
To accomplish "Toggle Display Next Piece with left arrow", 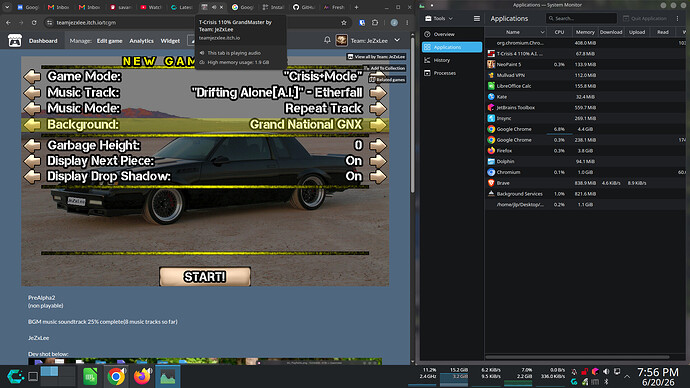I will pyautogui.click(x=32, y=161).
